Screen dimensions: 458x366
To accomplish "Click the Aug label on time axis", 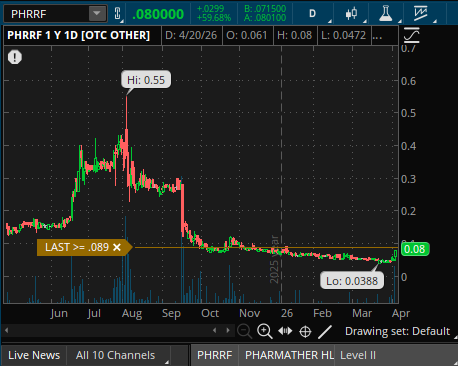I will coord(132,313).
